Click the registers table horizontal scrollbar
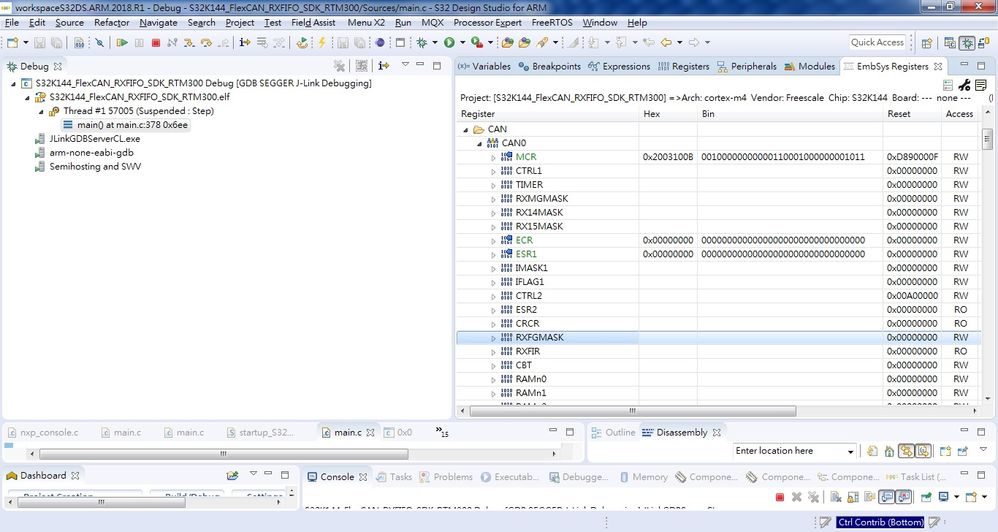This screenshot has height=532, width=998. [x=633, y=411]
